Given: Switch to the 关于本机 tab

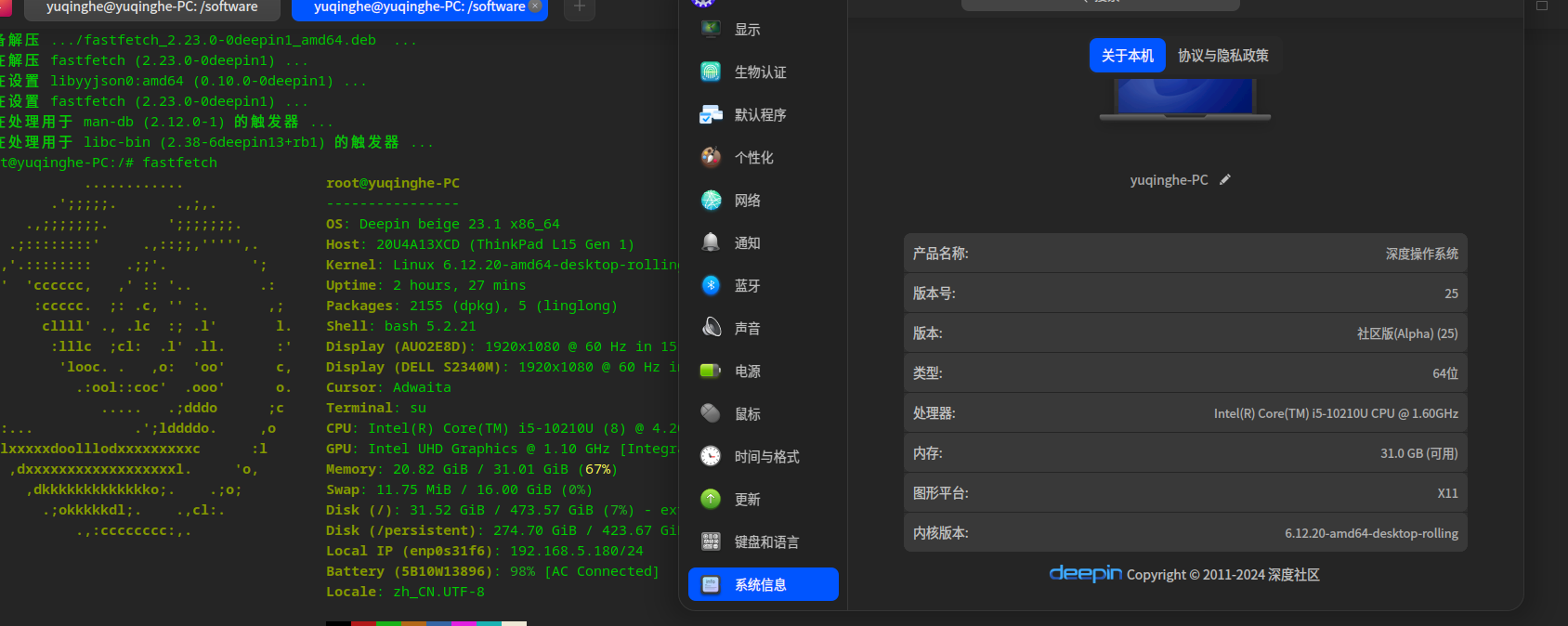Looking at the screenshot, I should pos(1128,56).
